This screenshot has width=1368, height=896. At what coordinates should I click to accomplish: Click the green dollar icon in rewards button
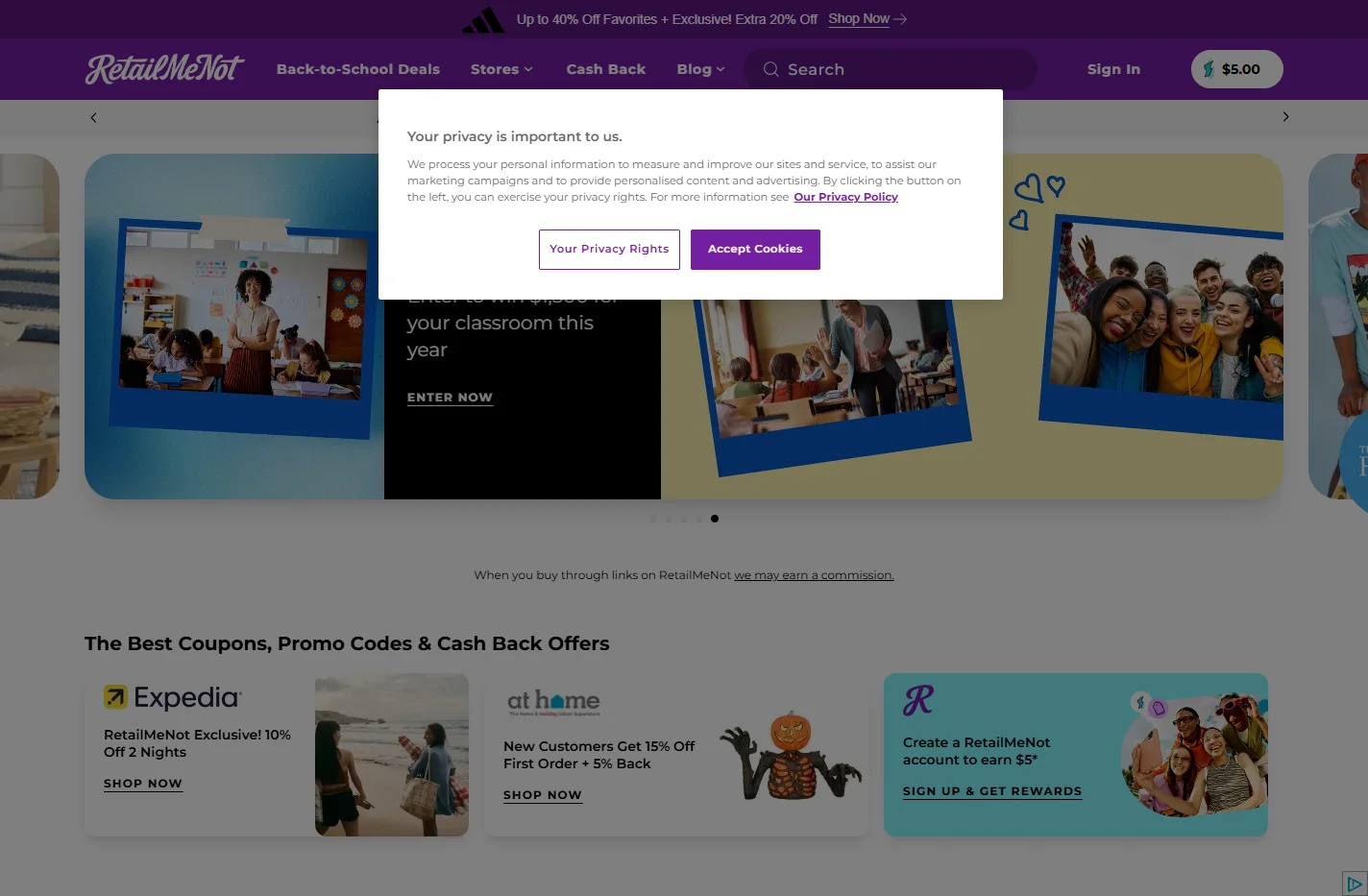click(x=1209, y=69)
